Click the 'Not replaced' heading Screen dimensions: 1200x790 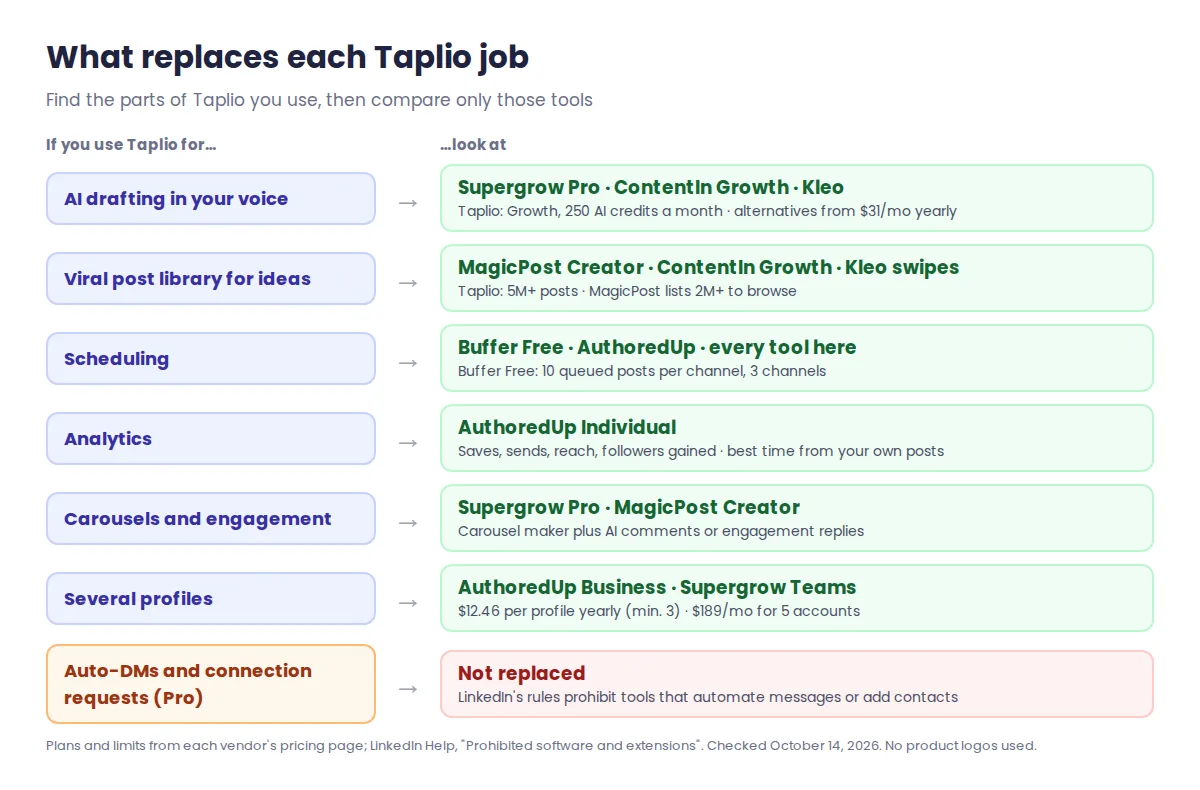point(521,673)
